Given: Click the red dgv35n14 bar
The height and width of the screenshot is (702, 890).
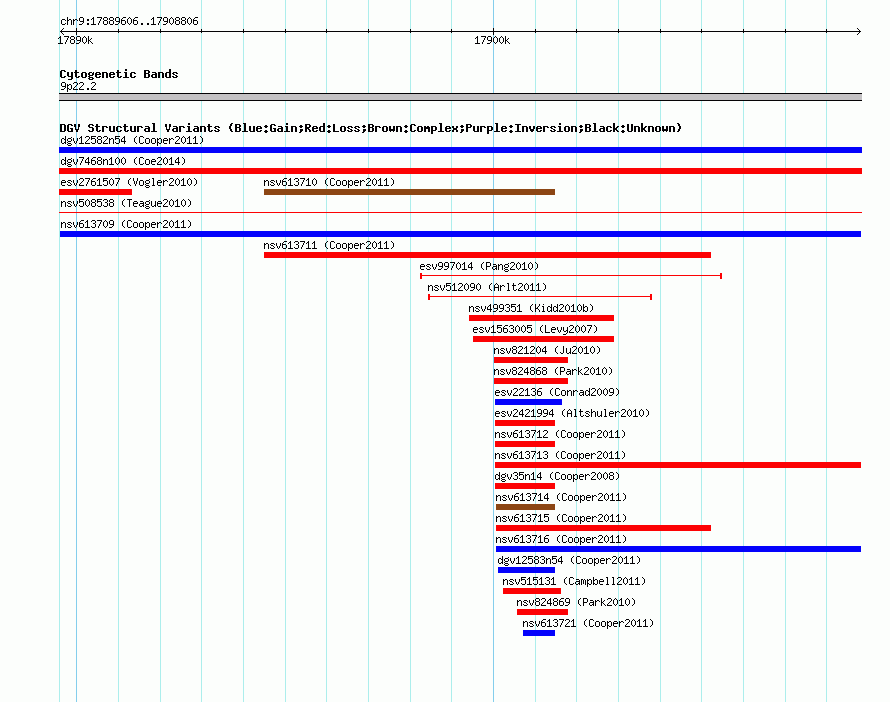Looking at the screenshot, I should pos(525,486).
